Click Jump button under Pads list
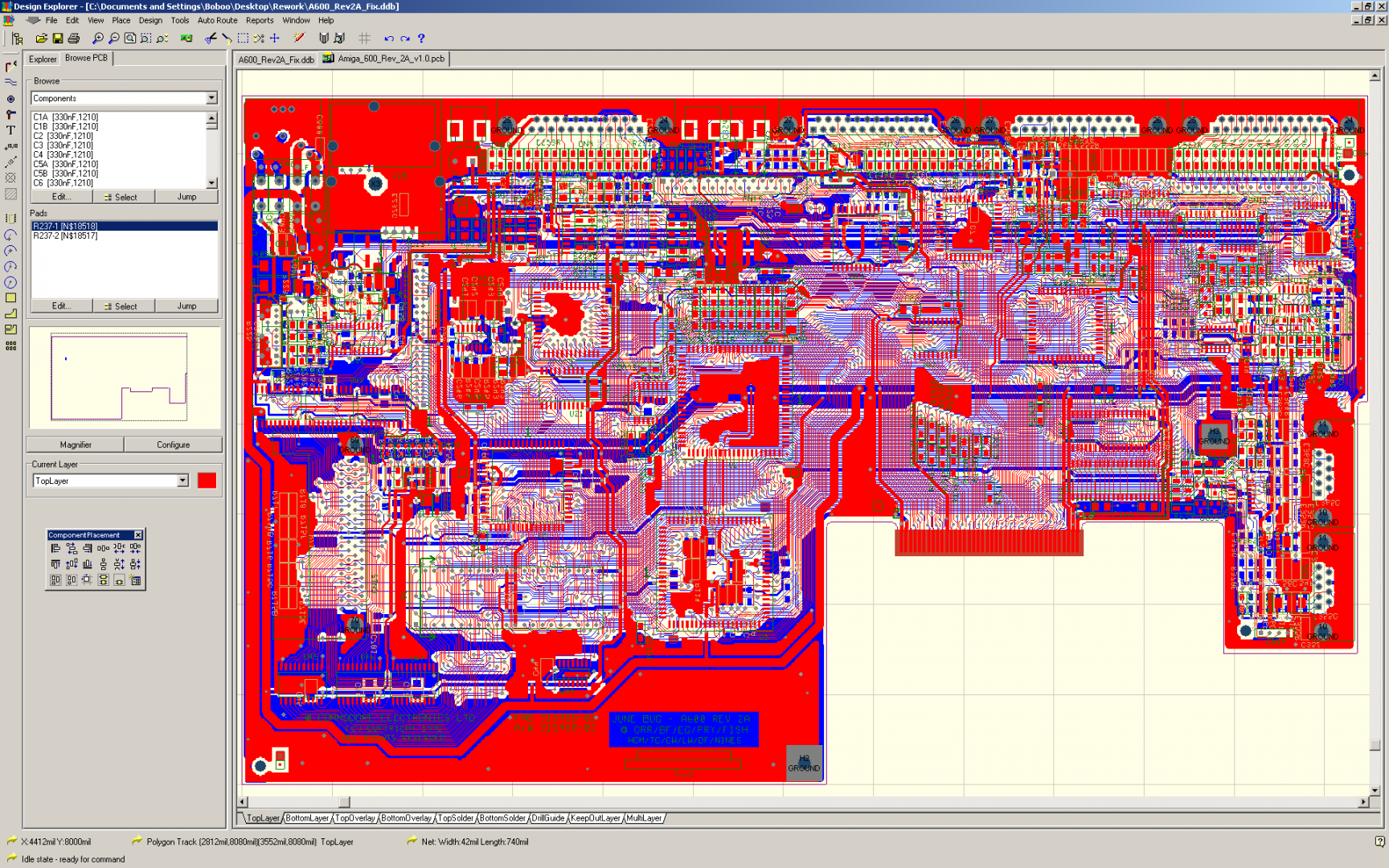The height and width of the screenshot is (868, 1389). (x=186, y=306)
